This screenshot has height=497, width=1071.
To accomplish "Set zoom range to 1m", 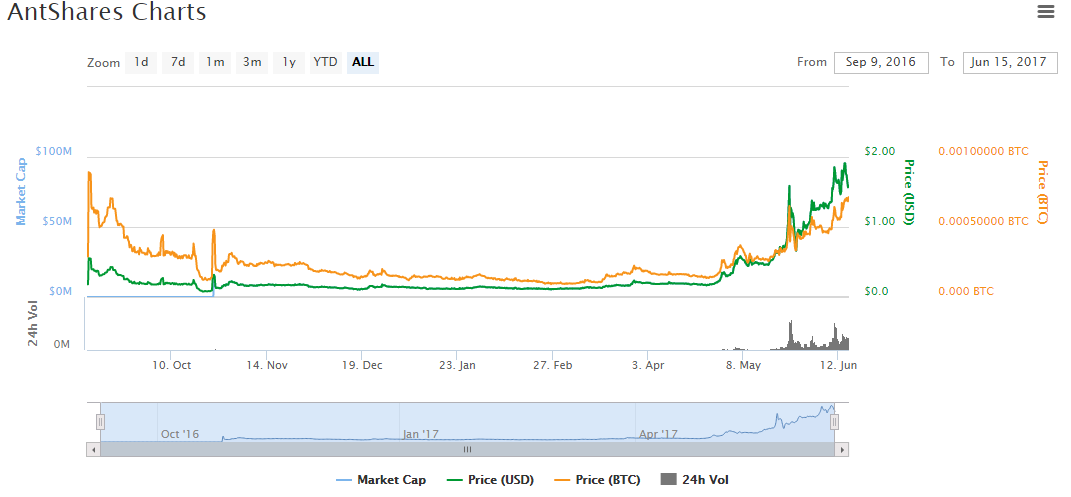I will [215, 62].
